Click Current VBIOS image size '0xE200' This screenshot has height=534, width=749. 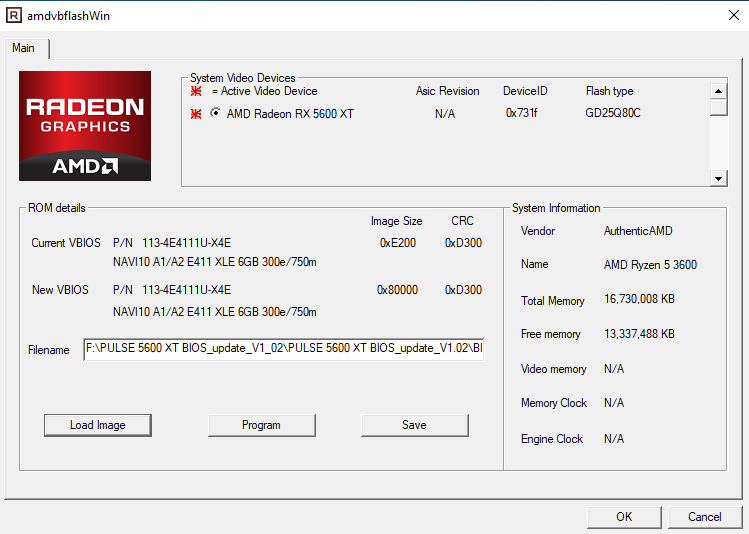point(398,243)
